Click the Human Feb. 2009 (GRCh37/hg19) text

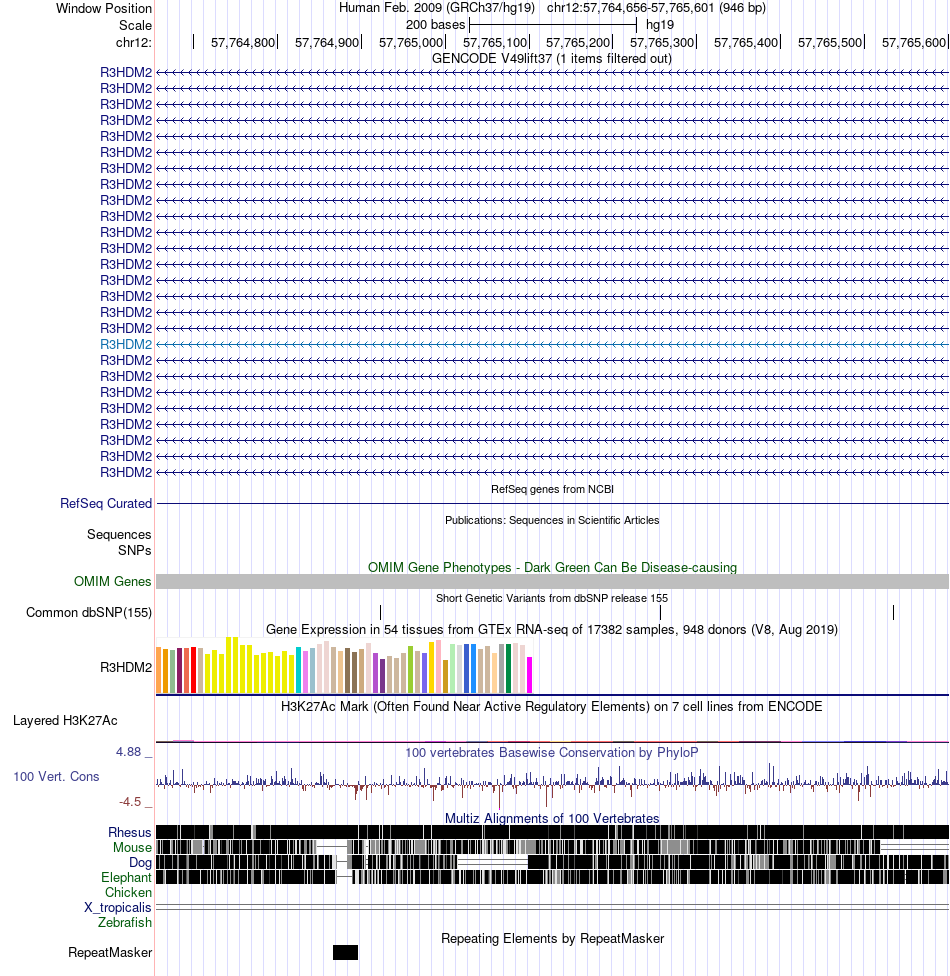coord(437,7)
